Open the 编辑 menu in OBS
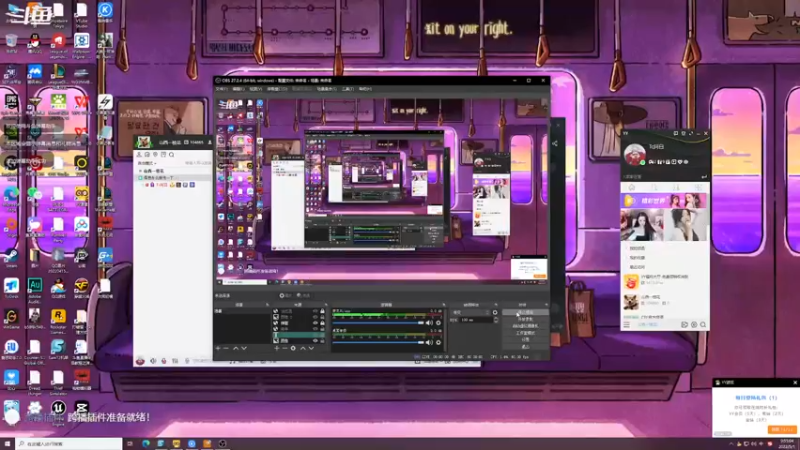The height and width of the screenshot is (450, 800). pyautogui.click(x=238, y=89)
